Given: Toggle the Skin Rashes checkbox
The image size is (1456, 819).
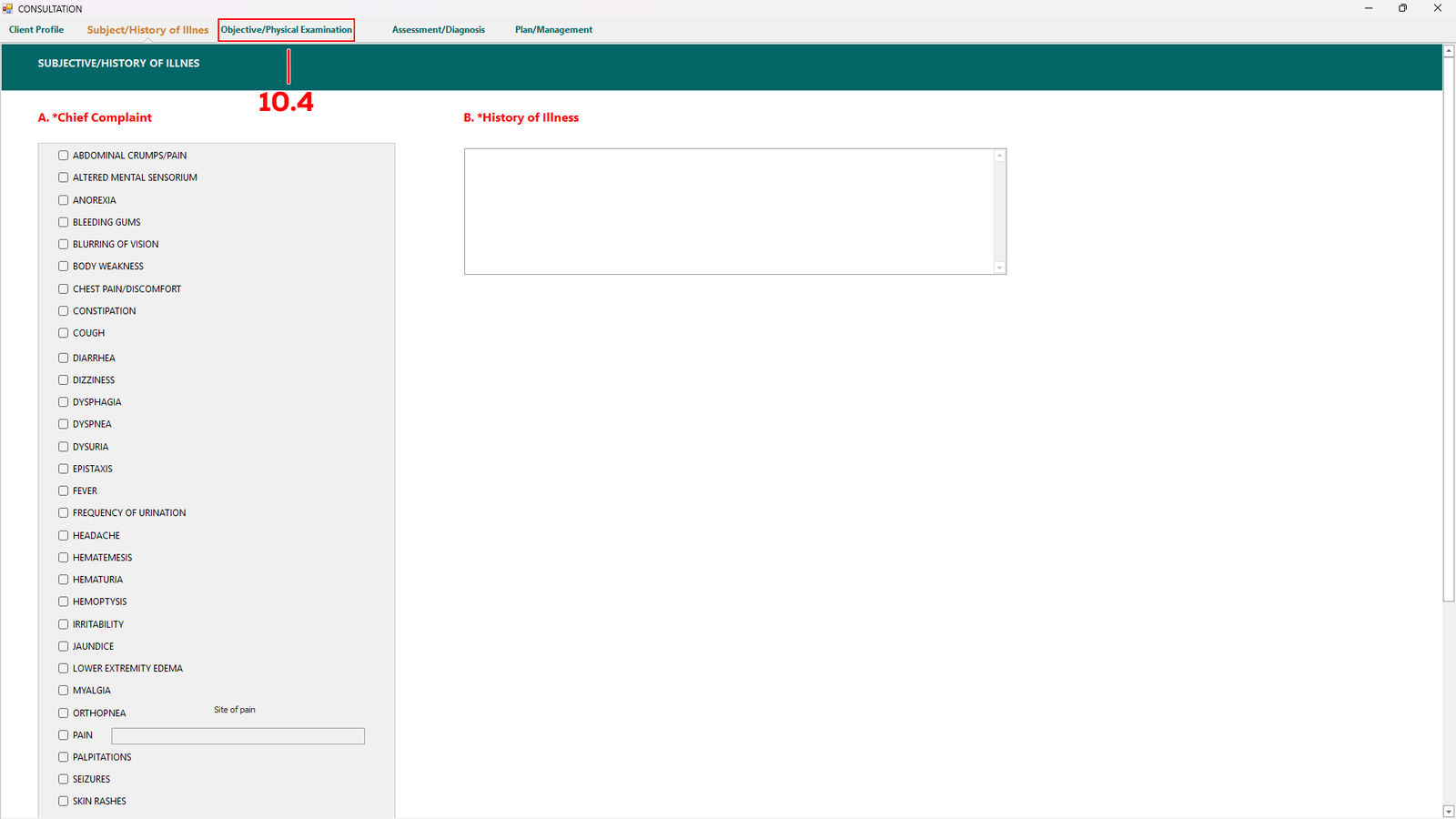Looking at the screenshot, I should (x=64, y=802).
